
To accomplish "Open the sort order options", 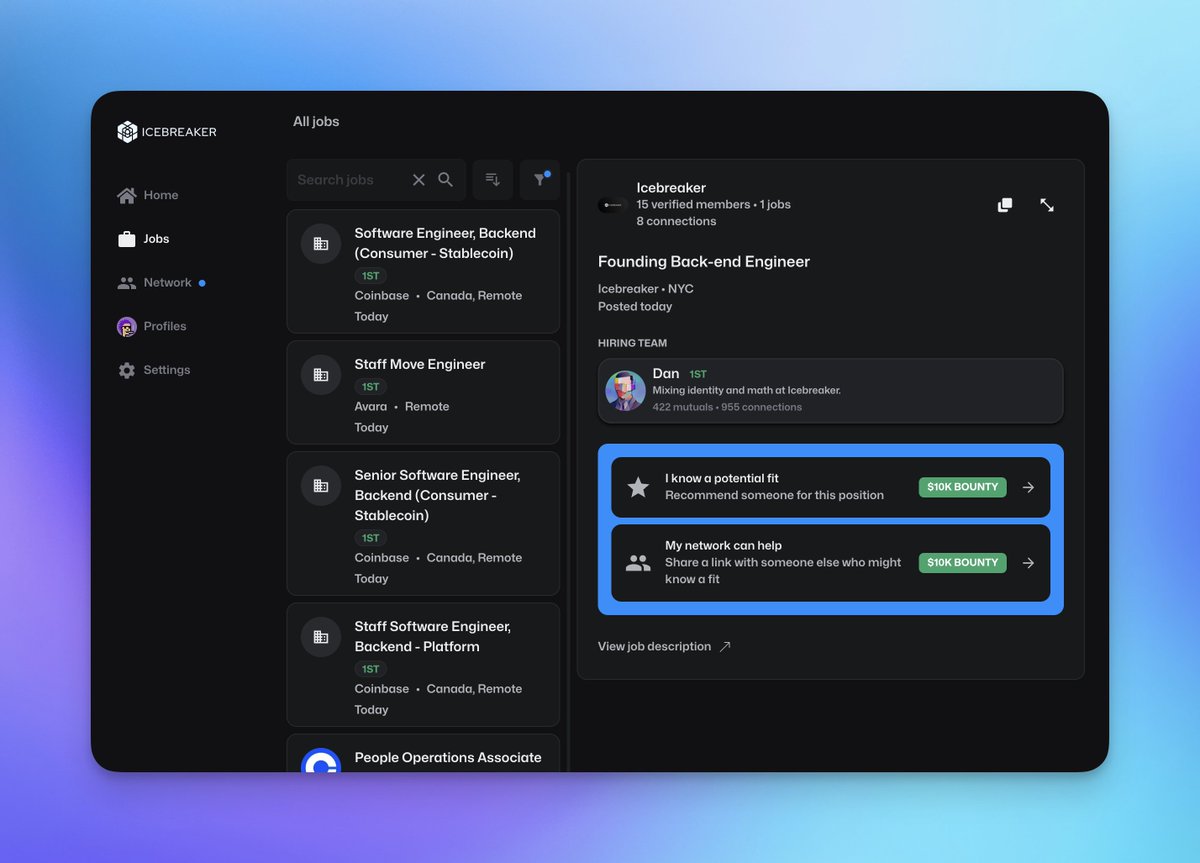I will [x=493, y=180].
